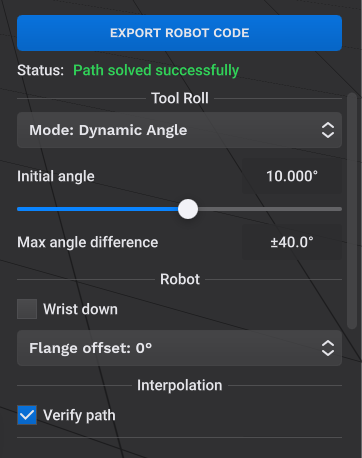This screenshot has height=458, width=362.
Task: Click the Path solved successfully status text
Action: (x=156, y=70)
